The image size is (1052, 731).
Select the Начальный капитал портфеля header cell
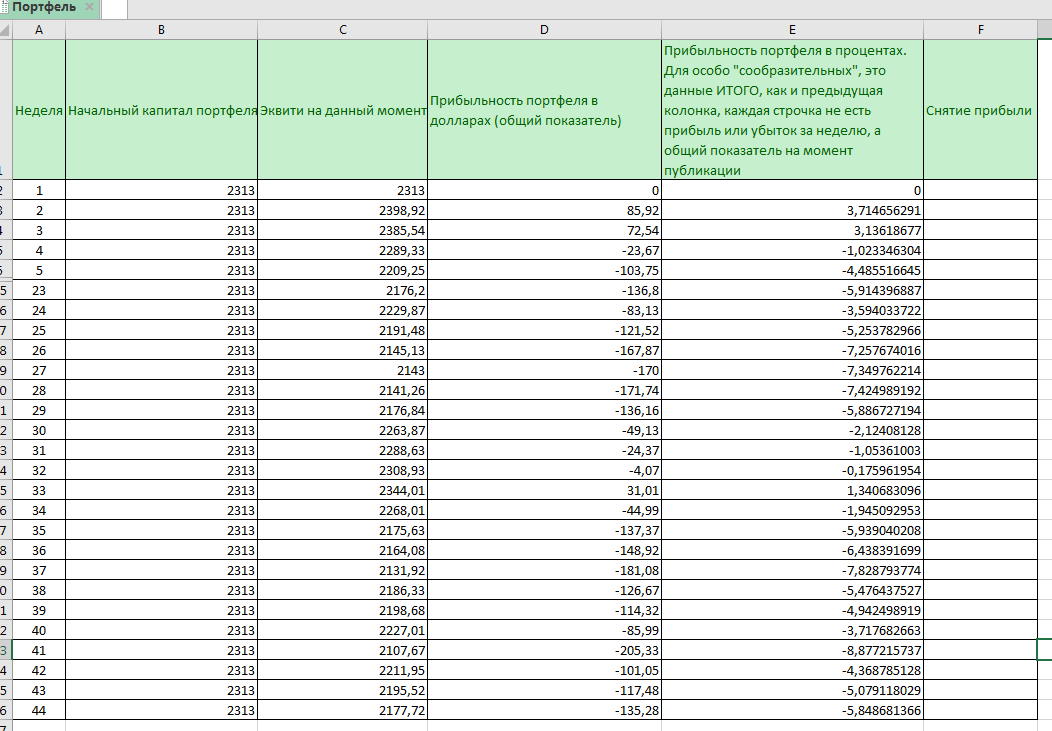click(x=161, y=110)
